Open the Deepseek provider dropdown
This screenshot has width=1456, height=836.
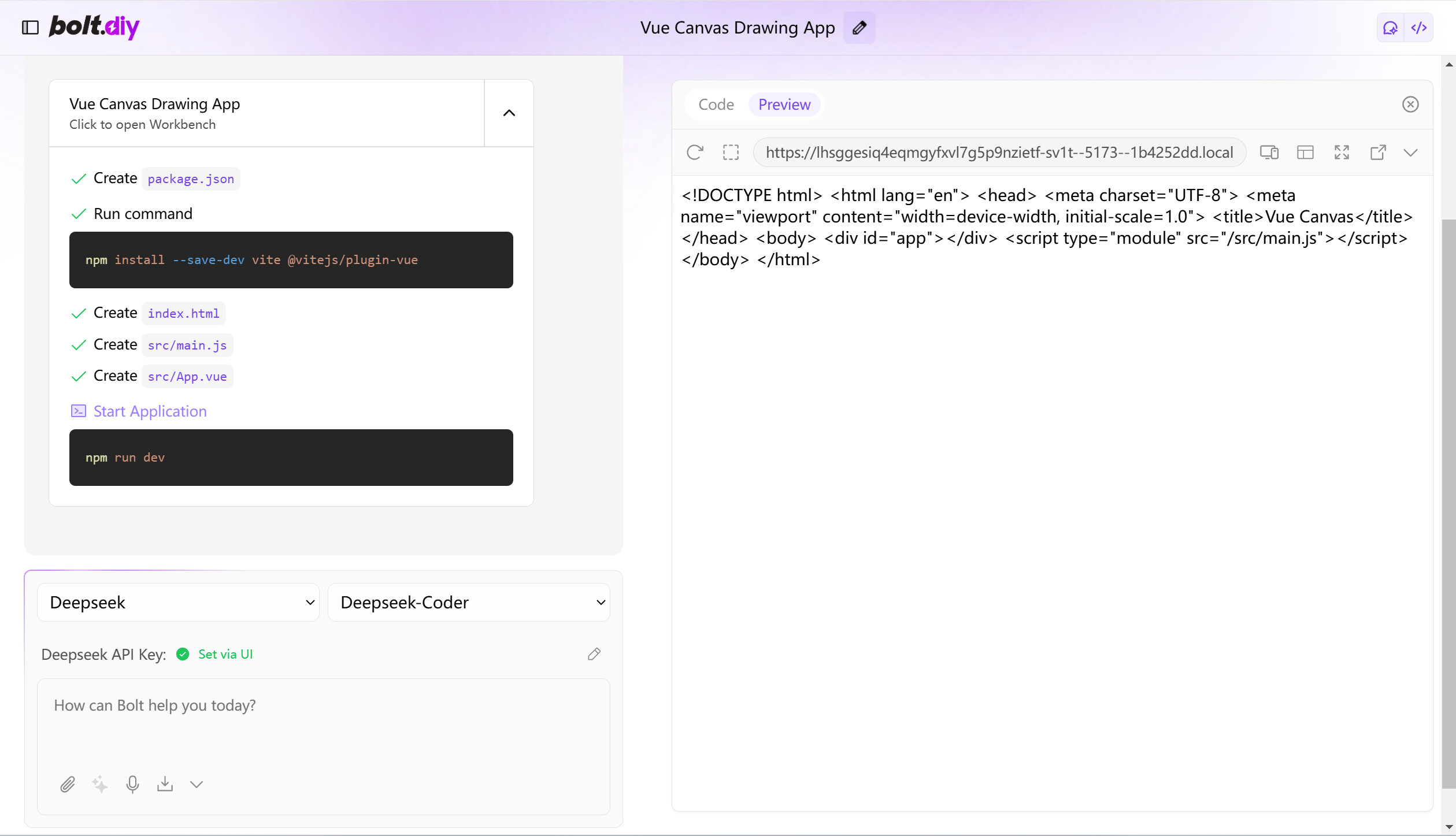coord(178,603)
